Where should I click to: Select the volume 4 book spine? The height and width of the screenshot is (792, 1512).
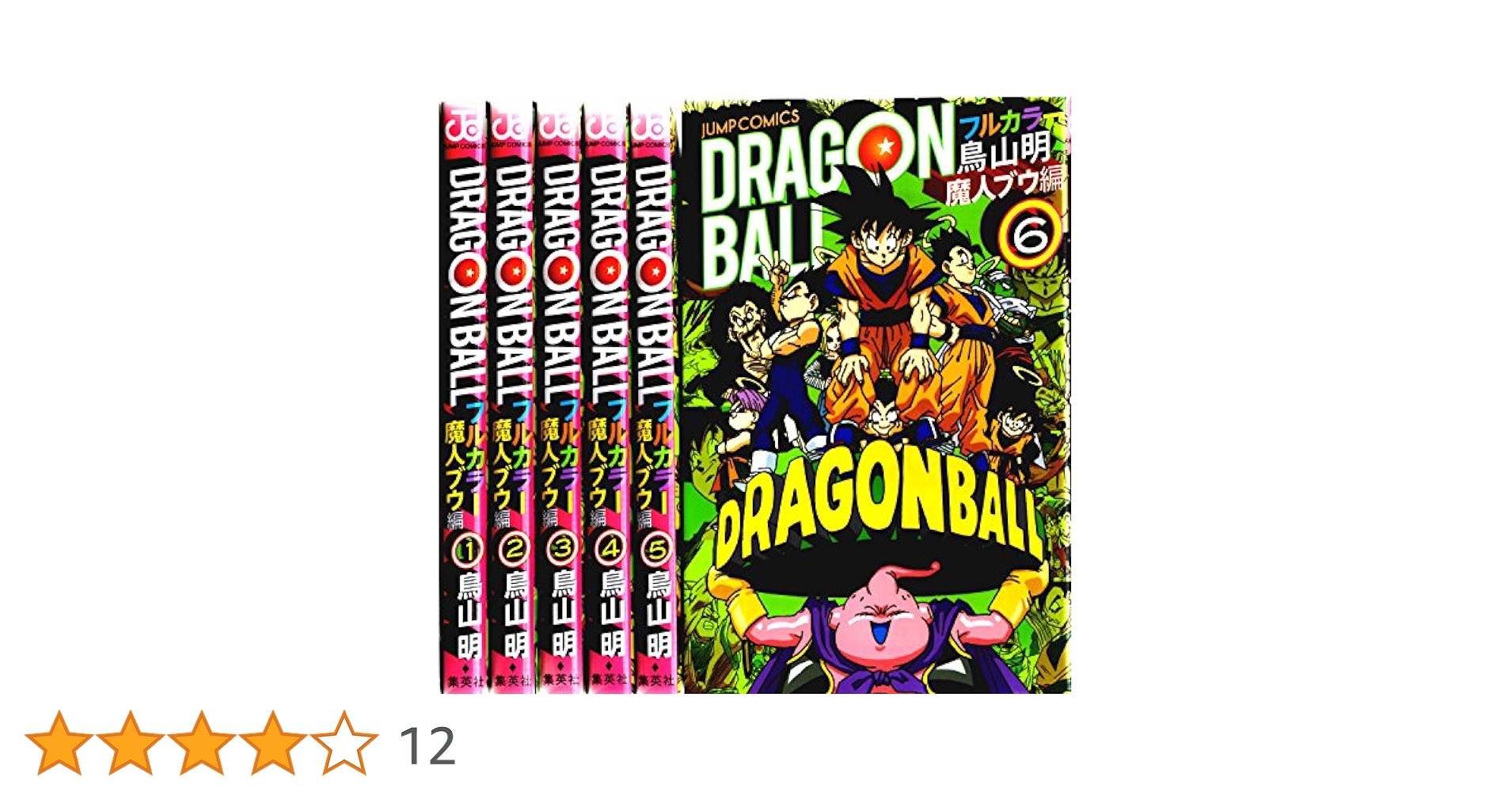(x=606, y=396)
